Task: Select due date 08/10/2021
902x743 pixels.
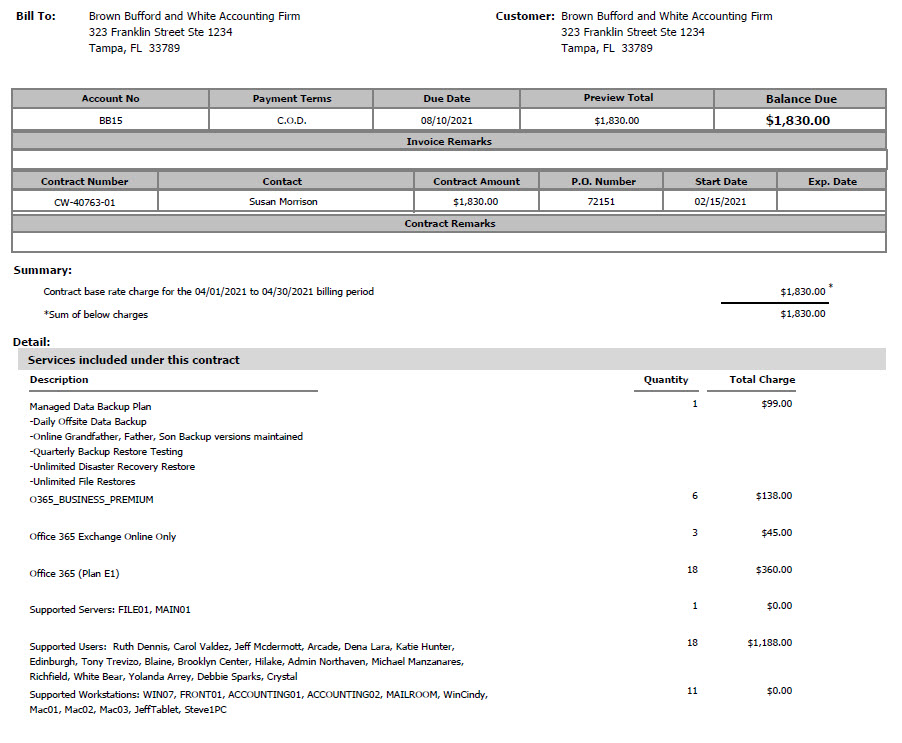Action: tap(446, 121)
